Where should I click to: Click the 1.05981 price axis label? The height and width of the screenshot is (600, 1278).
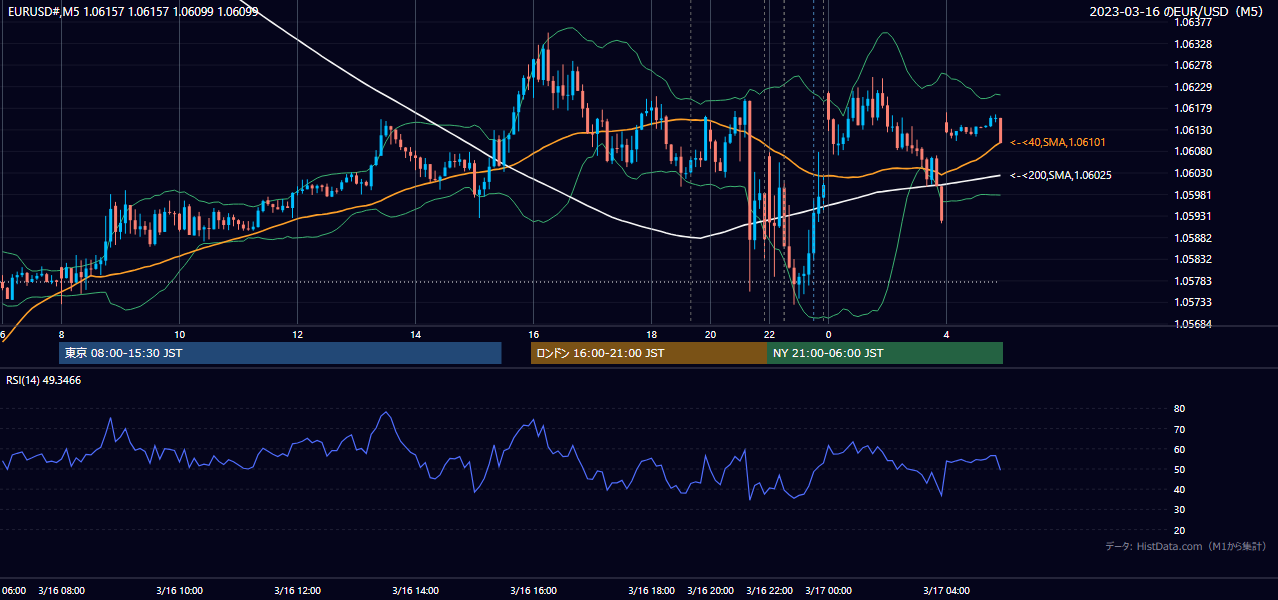(x=1193, y=195)
